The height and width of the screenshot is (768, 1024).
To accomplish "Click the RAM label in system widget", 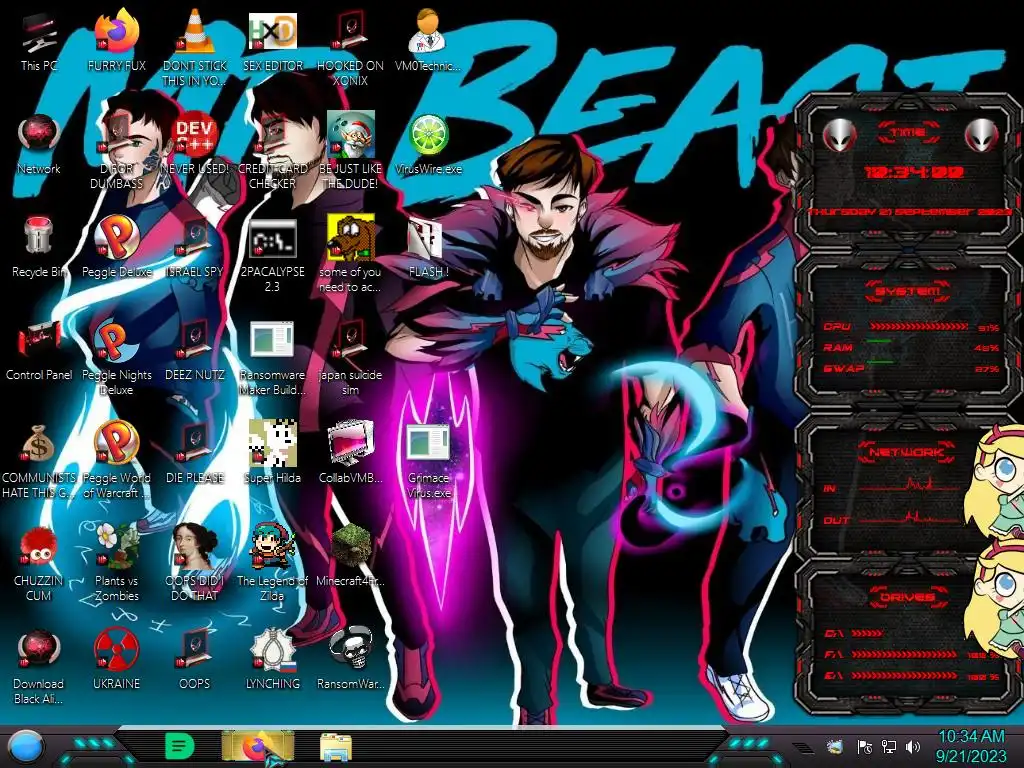I will coord(838,347).
